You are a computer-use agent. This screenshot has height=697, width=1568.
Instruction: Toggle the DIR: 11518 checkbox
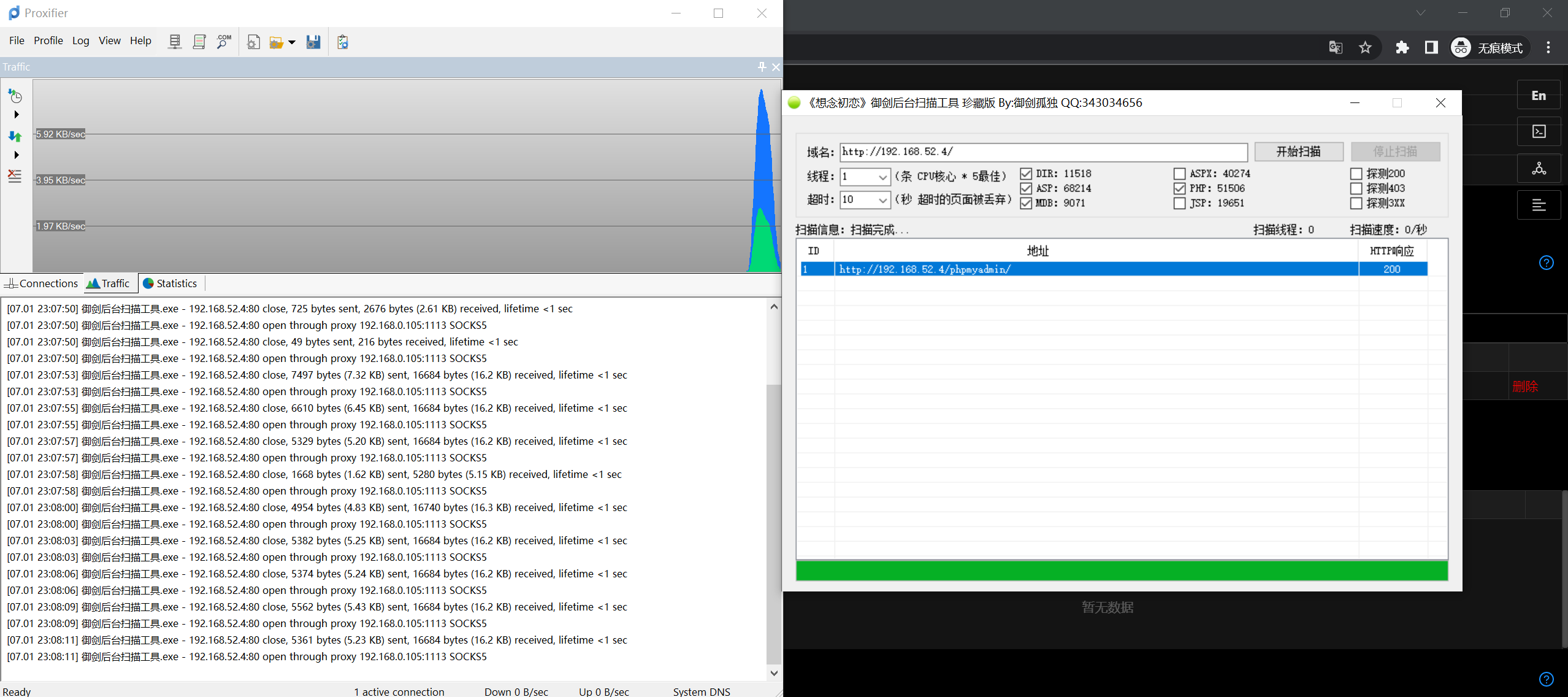pos(1026,174)
